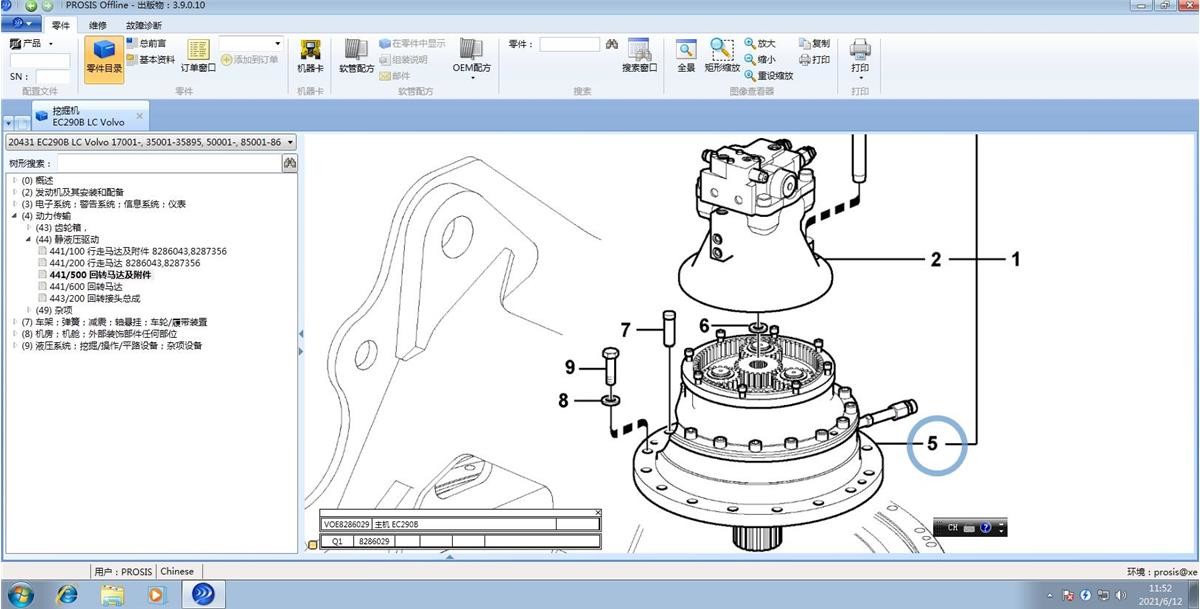The image size is (1200, 609).
Task: Select 441/600 回转马达 tree item
Action: [x=86, y=287]
